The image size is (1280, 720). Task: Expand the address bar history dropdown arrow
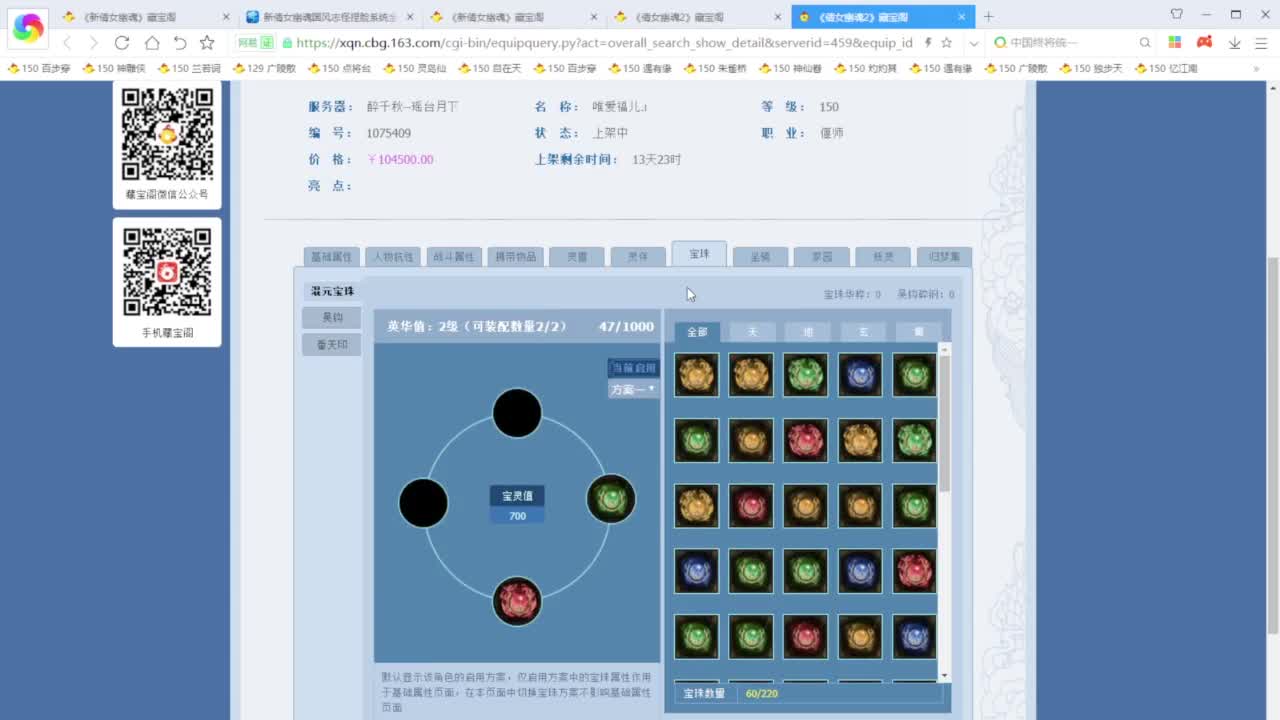coord(973,43)
